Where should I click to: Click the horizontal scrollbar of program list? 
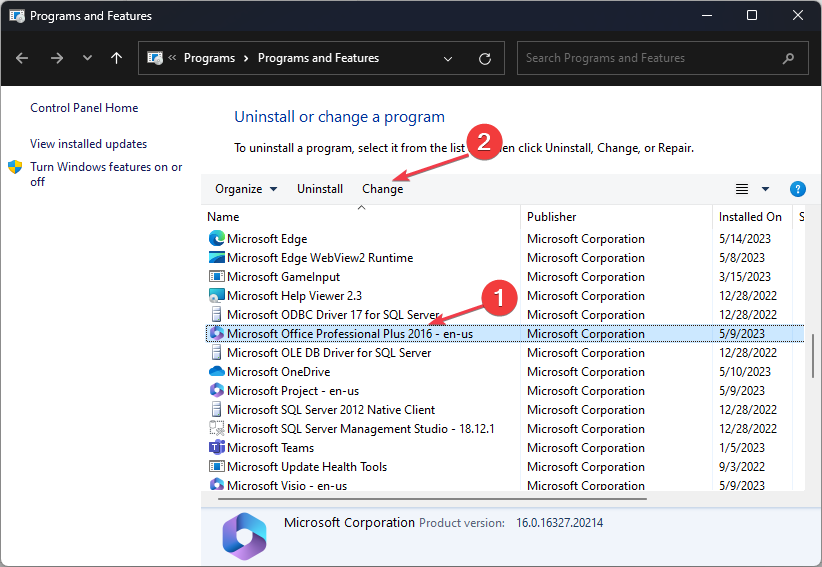coord(432,499)
